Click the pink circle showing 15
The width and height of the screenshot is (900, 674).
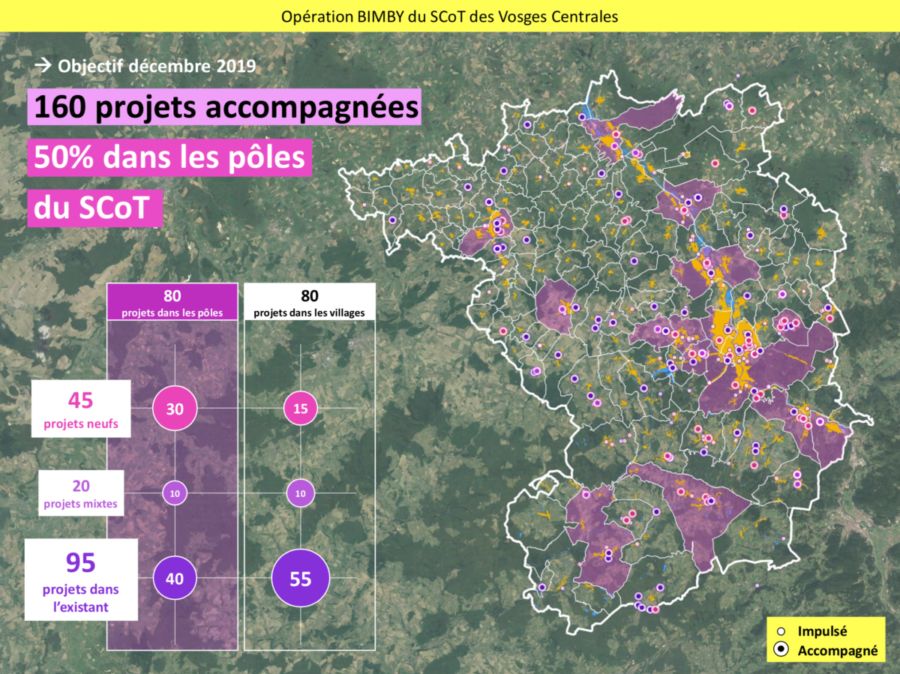(300, 408)
